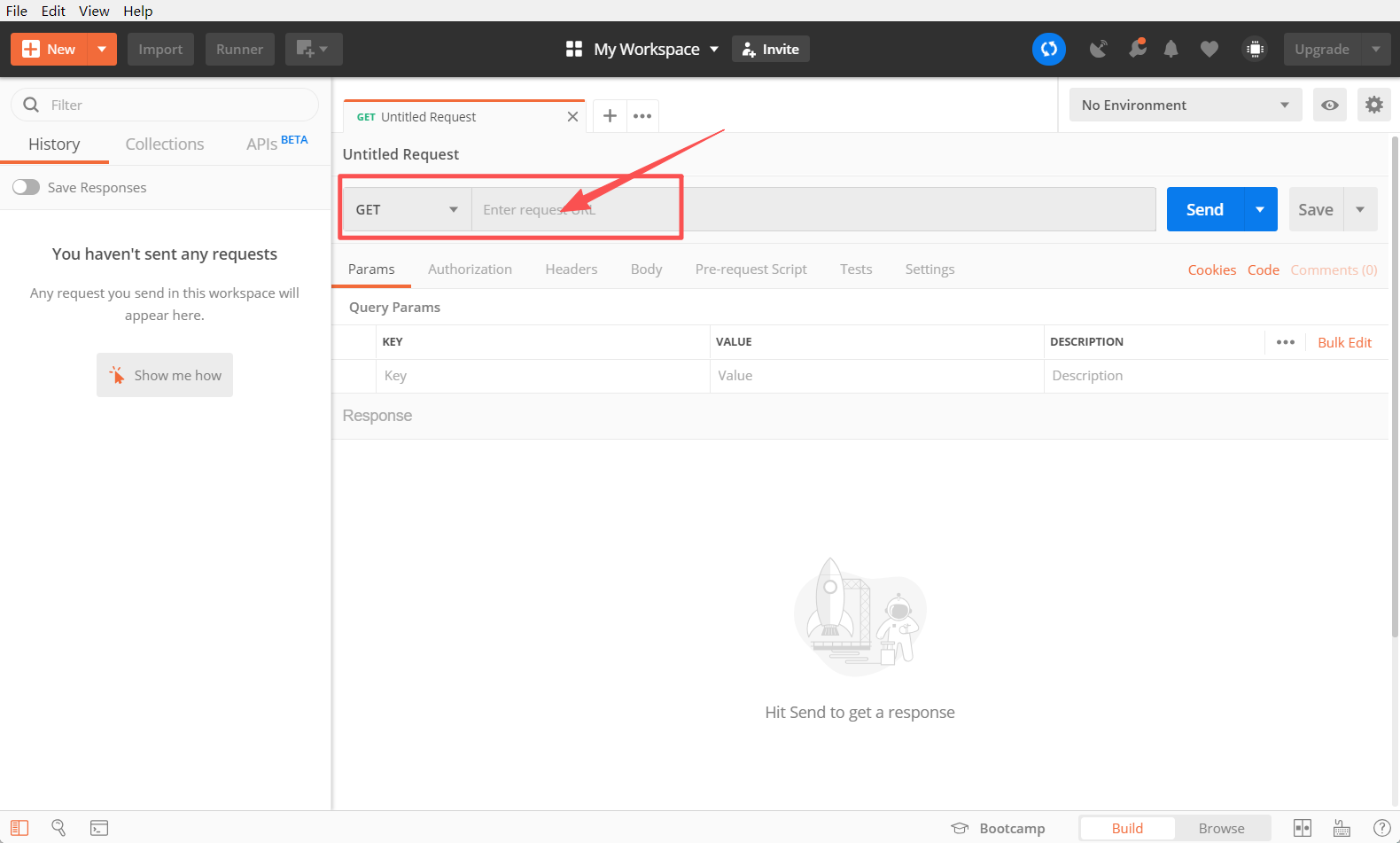Screen dimensions: 1400x843
Task: Click the Send button
Action: 1205,209
